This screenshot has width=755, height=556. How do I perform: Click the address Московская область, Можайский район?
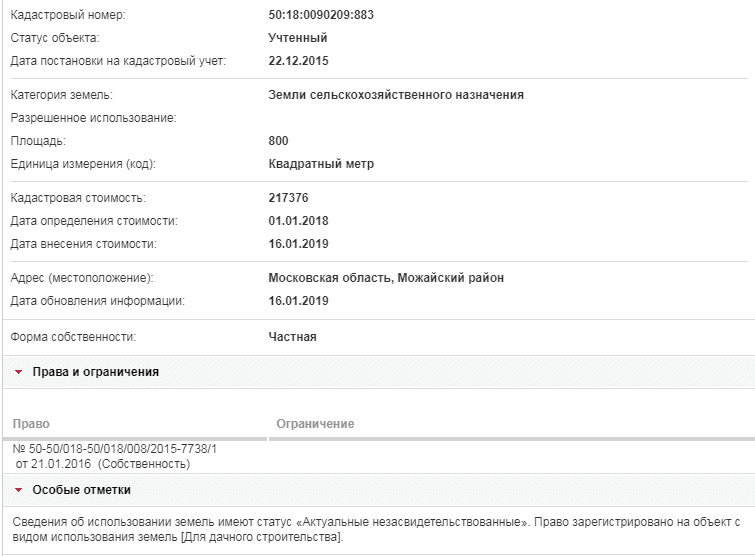386,278
